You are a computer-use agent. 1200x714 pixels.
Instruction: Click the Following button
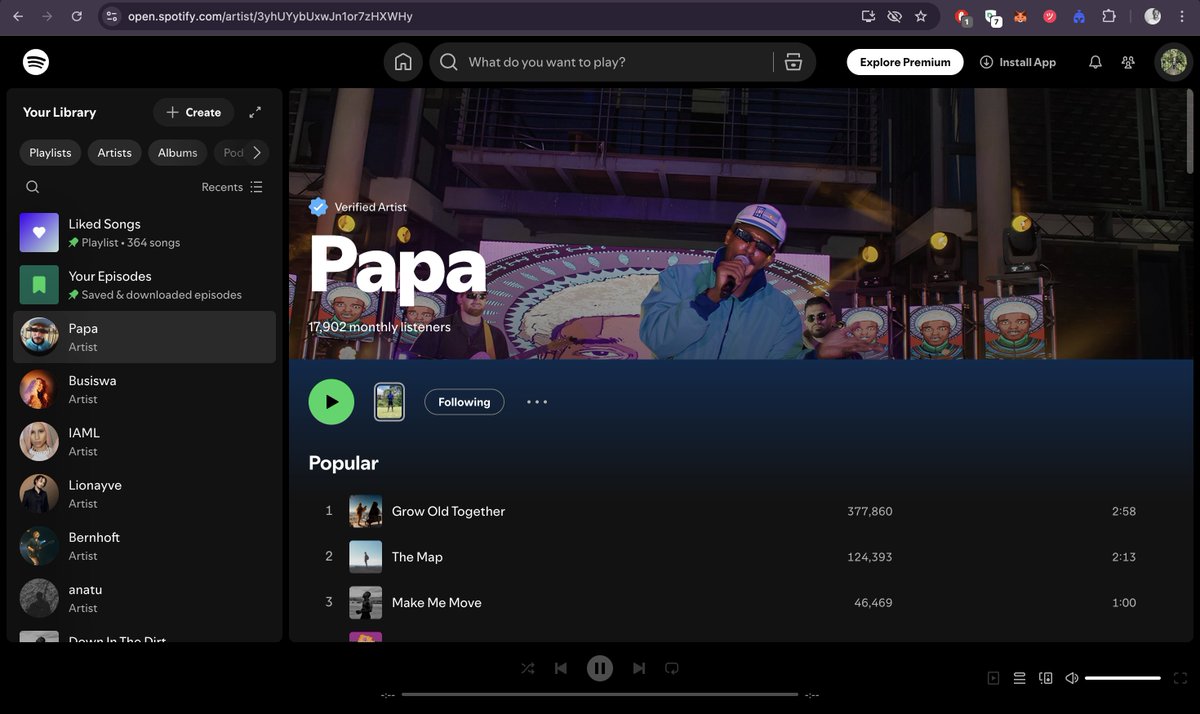pos(464,402)
